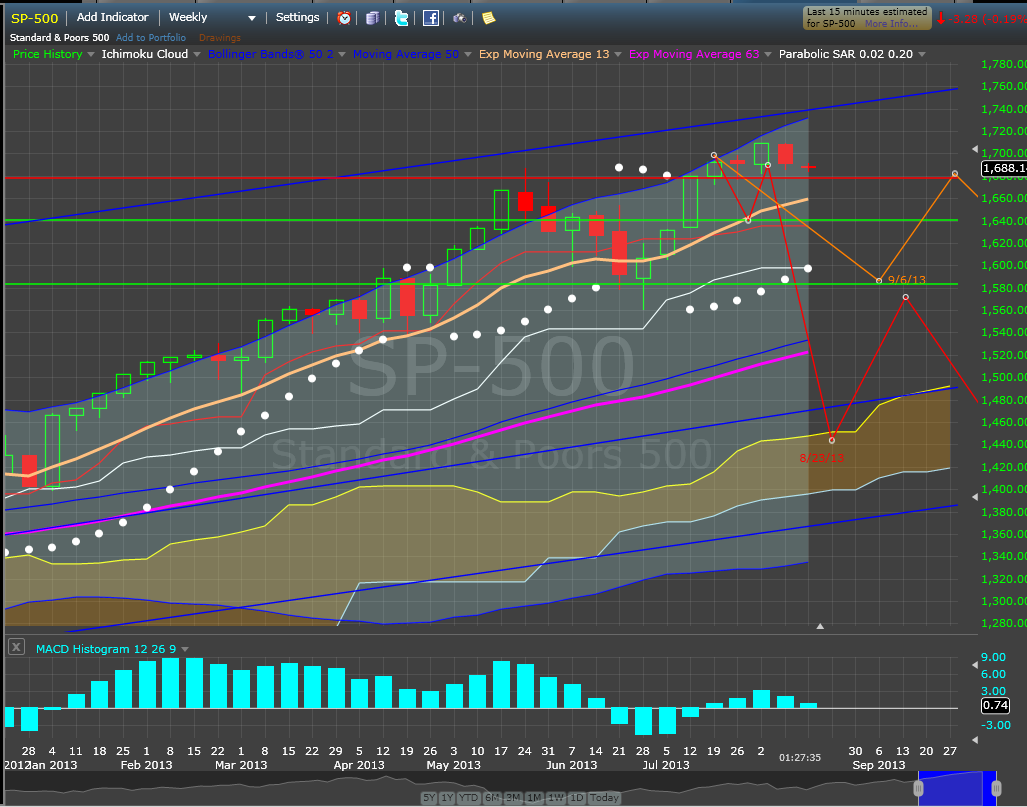Click the binoculars icon in toolbar

(x=460, y=18)
